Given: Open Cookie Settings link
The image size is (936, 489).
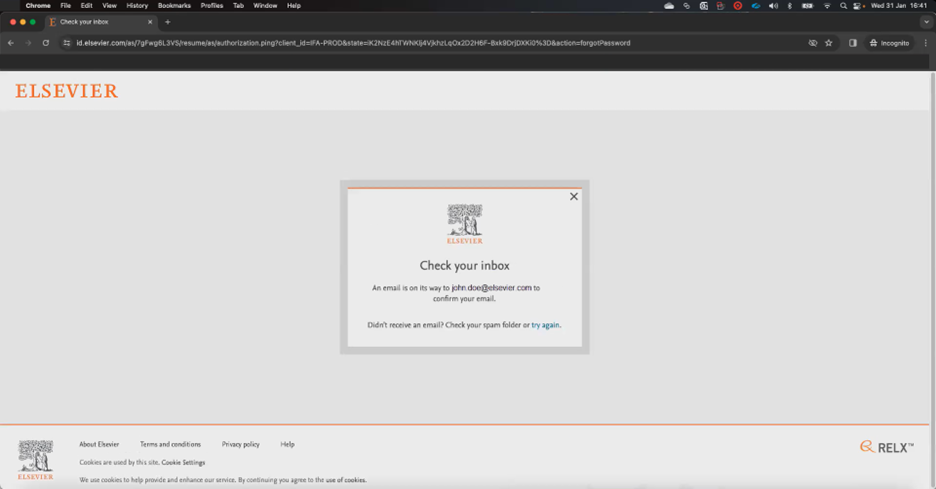Looking at the screenshot, I should 183,462.
